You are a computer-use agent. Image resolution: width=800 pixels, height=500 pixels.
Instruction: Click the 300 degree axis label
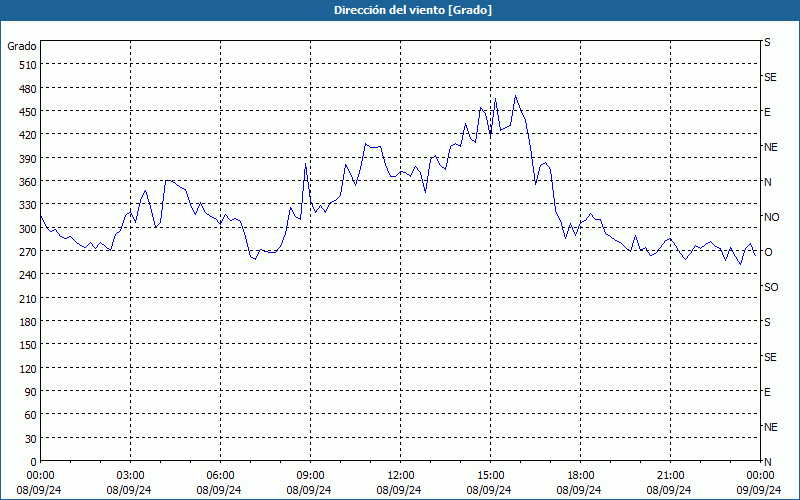[29, 229]
